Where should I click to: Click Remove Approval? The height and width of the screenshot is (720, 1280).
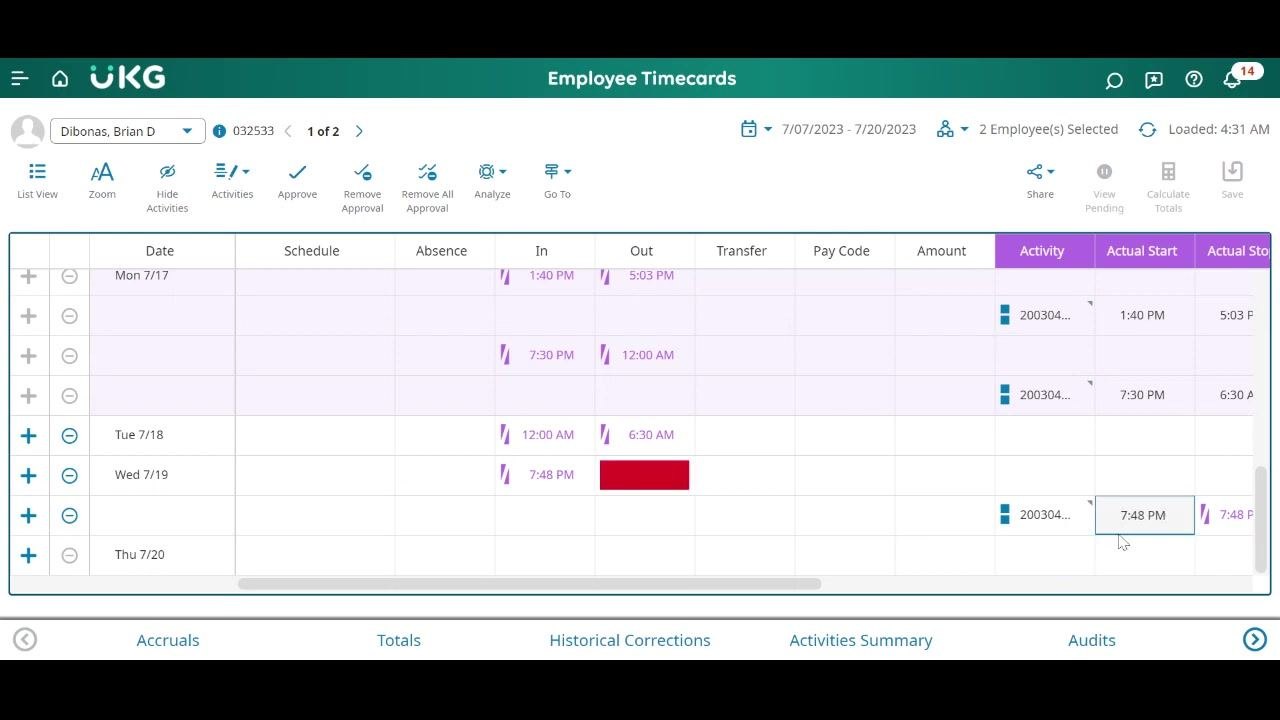point(362,187)
